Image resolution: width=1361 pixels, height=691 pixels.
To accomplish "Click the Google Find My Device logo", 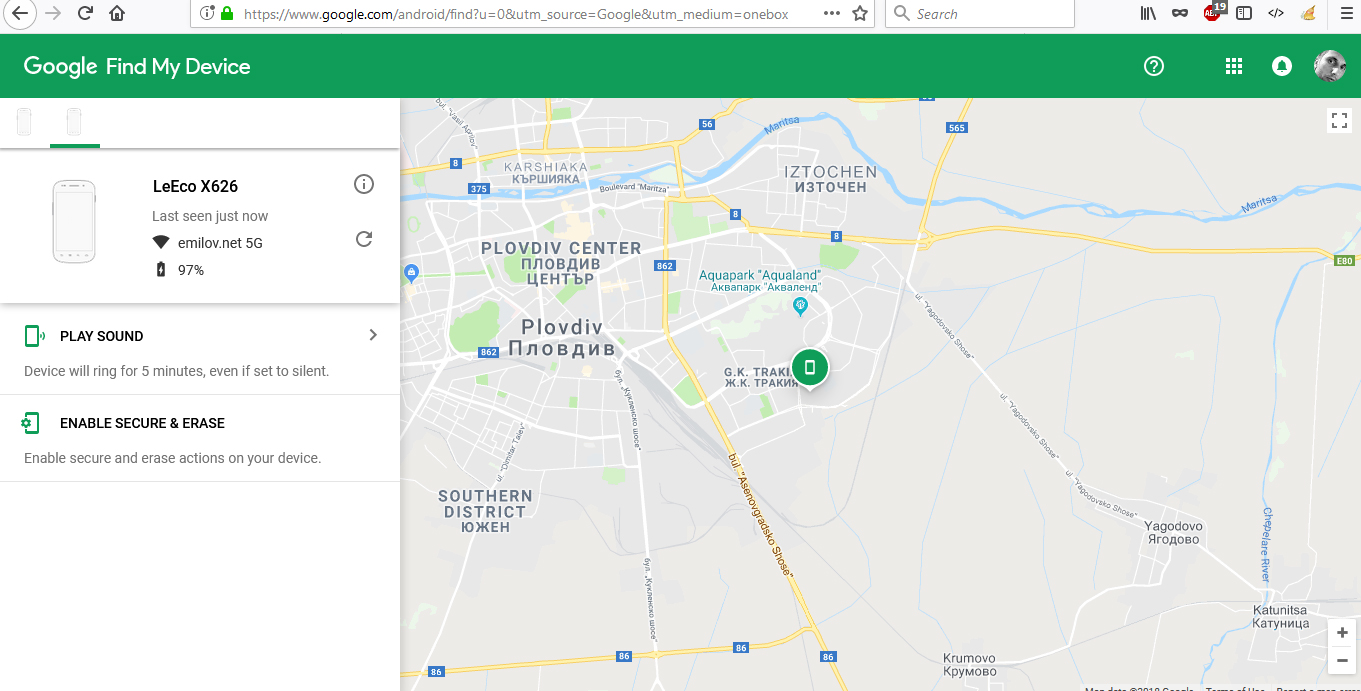I will coord(137,67).
